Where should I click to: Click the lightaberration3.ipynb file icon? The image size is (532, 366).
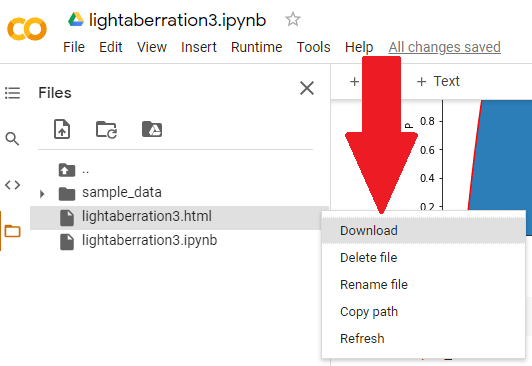(67, 242)
